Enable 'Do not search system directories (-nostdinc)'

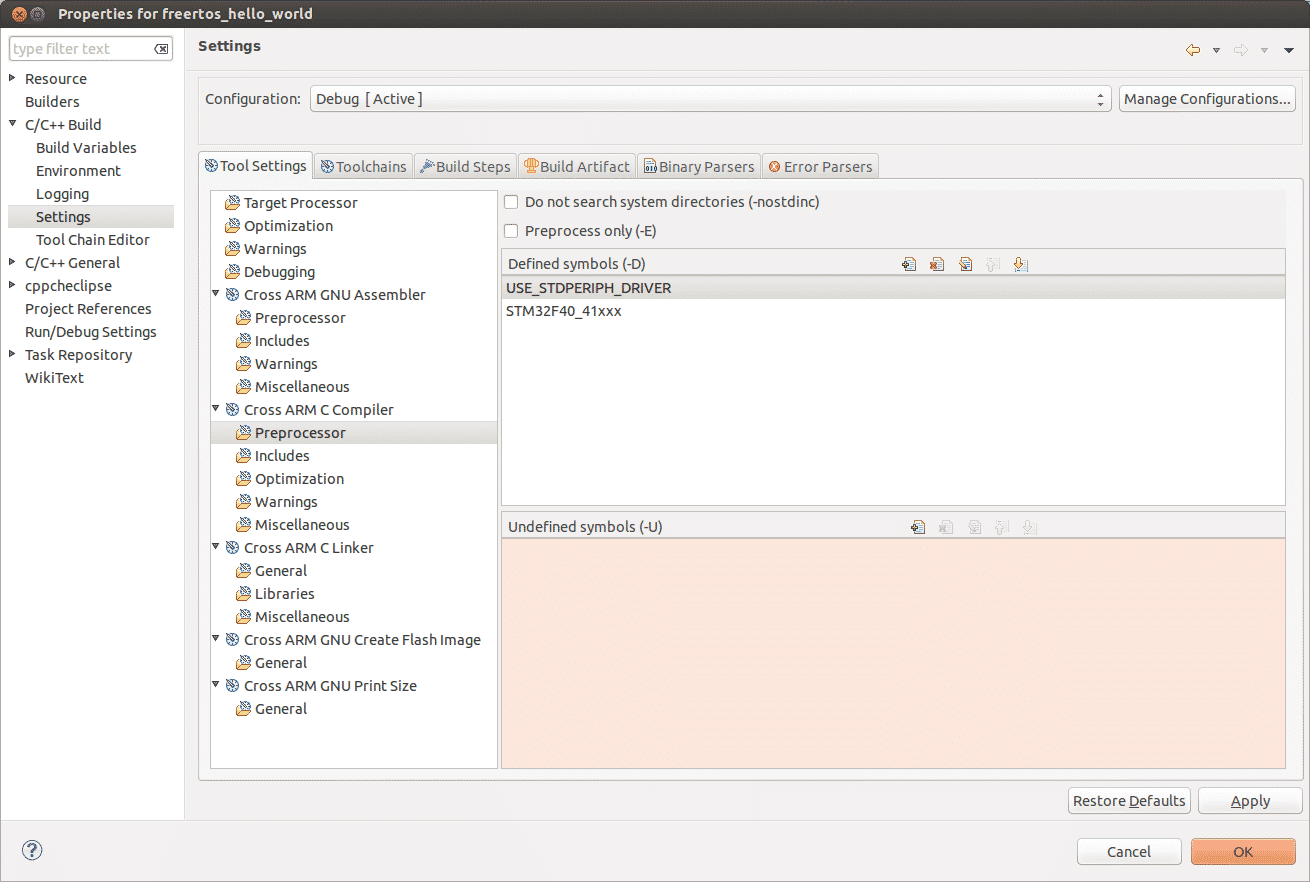point(511,201)
